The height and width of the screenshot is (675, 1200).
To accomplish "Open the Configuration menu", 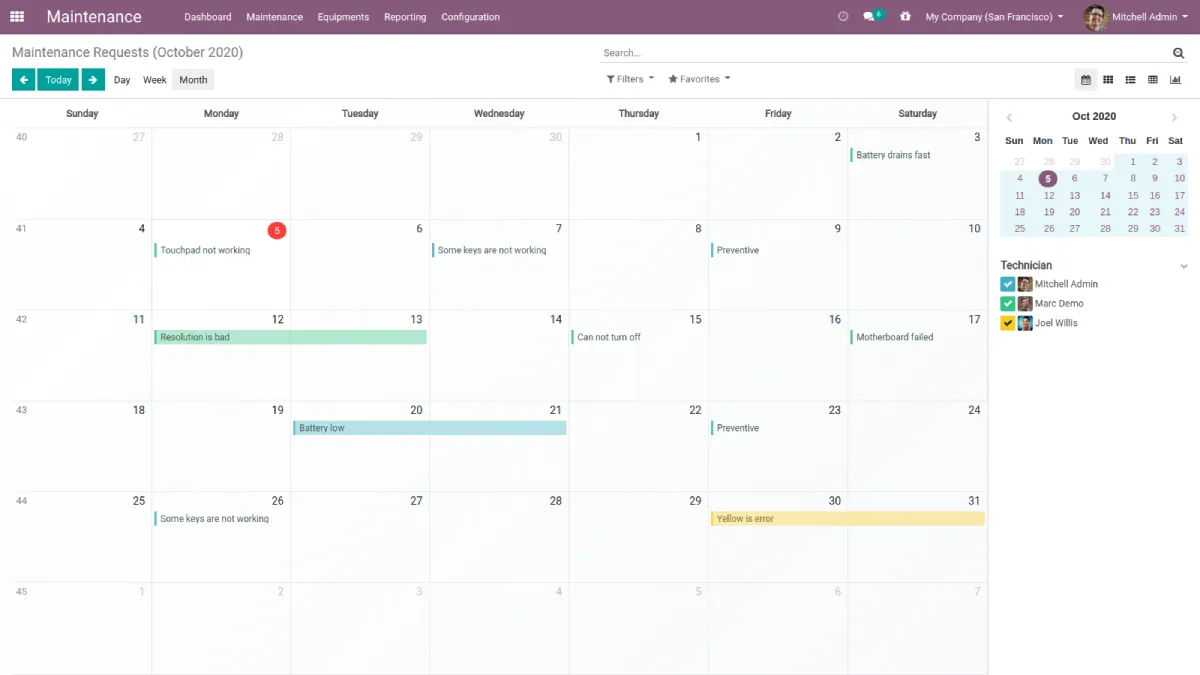I will tap(470, 17).
